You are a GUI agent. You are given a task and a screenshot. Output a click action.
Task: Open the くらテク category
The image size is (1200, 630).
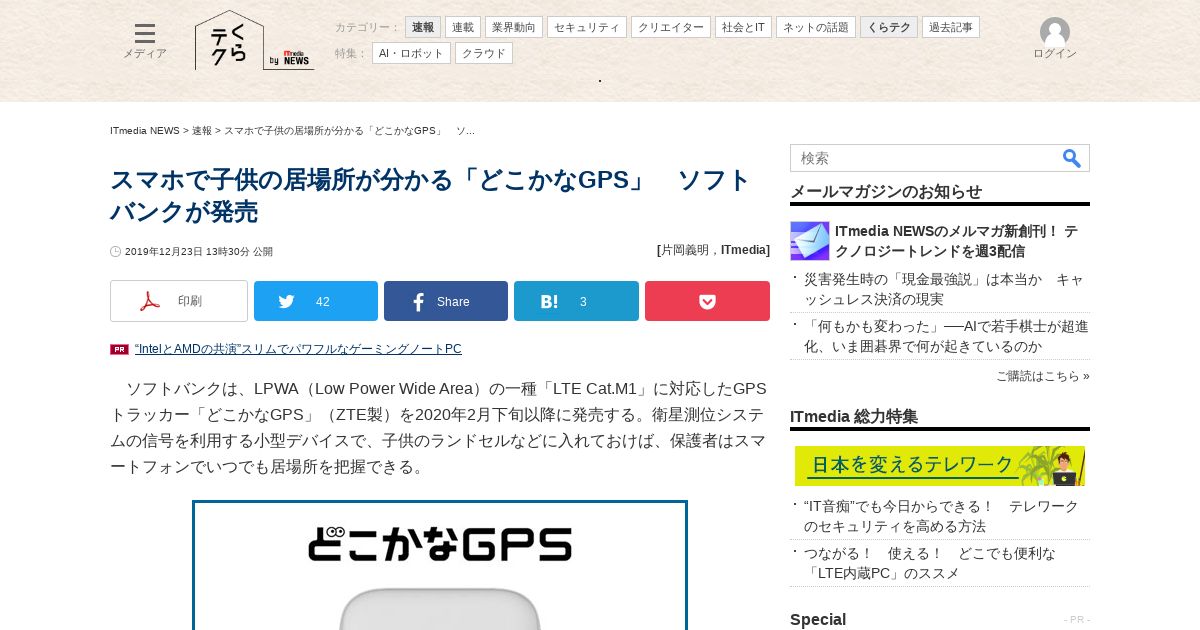(889, 27)
